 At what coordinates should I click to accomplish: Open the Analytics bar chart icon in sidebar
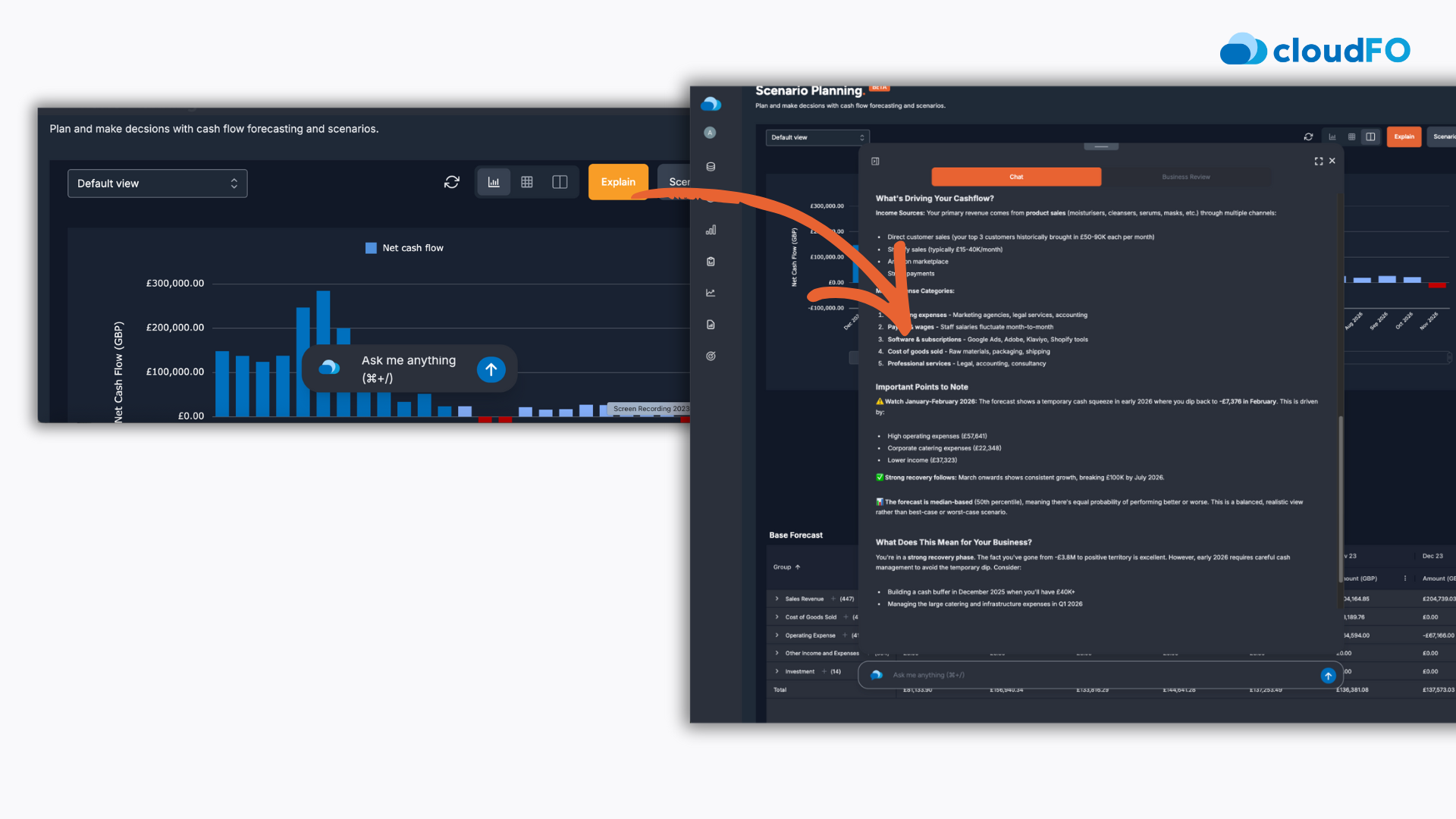(x=711, y=230)
